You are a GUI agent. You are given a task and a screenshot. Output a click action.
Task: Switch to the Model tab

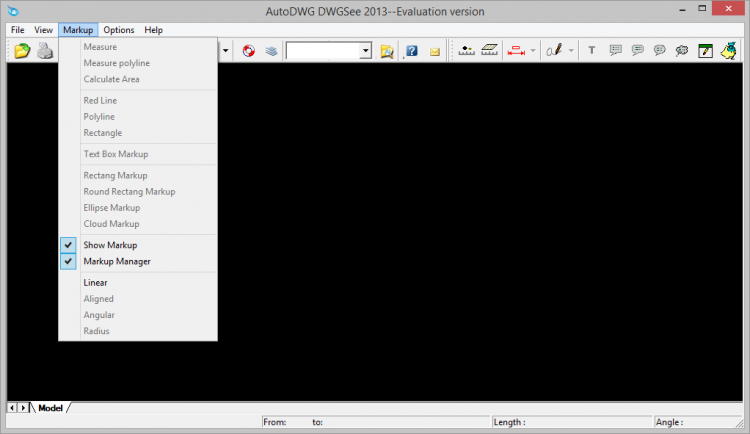(x=50, y=408)
